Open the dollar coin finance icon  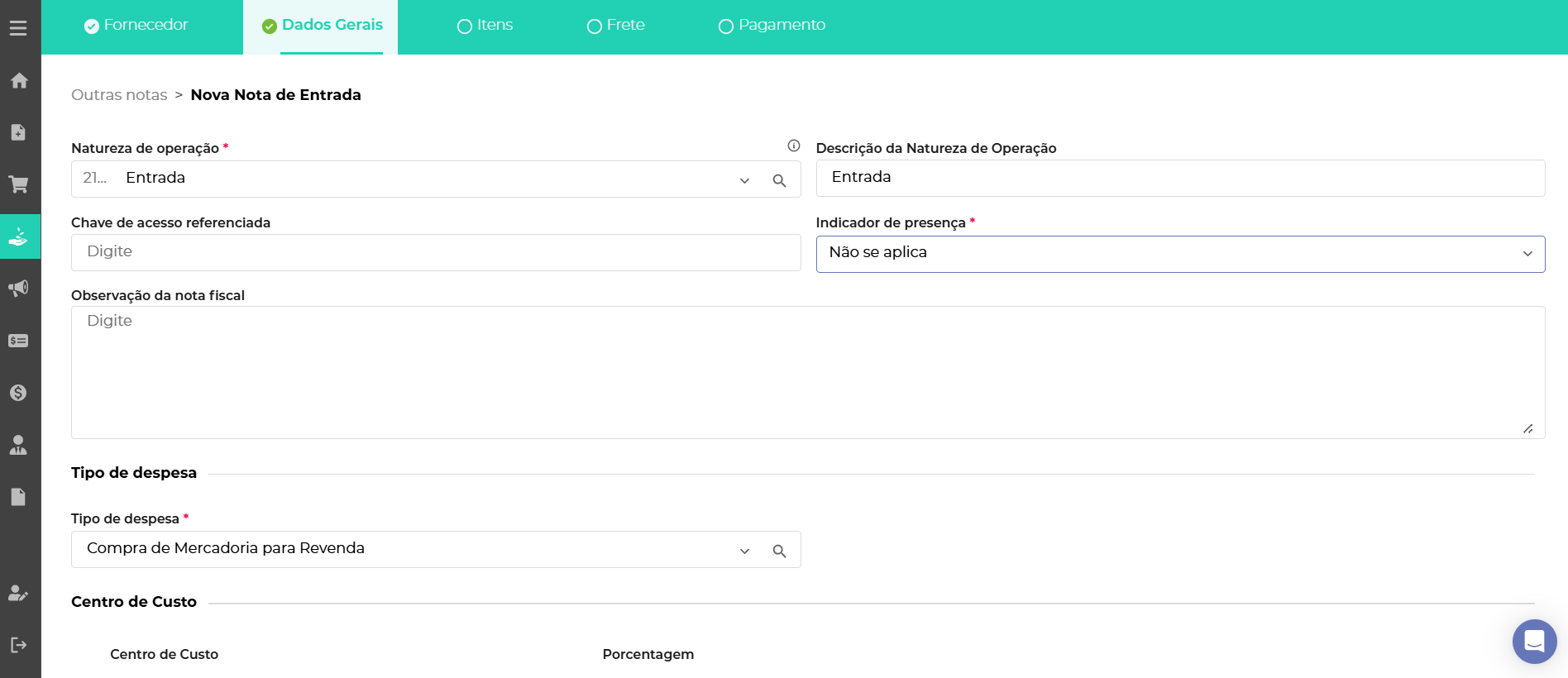tap(18, 393)
